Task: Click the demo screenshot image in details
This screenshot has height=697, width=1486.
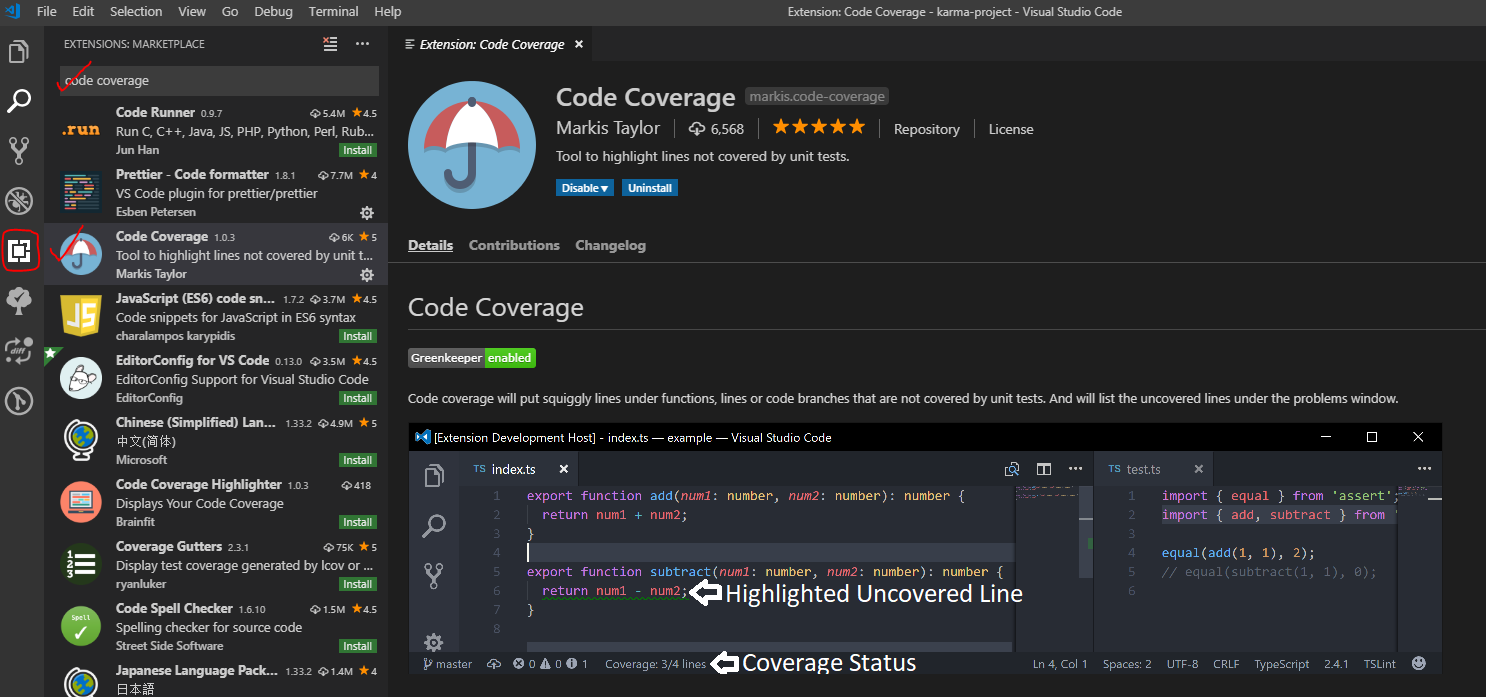Action: click(925, 549)
